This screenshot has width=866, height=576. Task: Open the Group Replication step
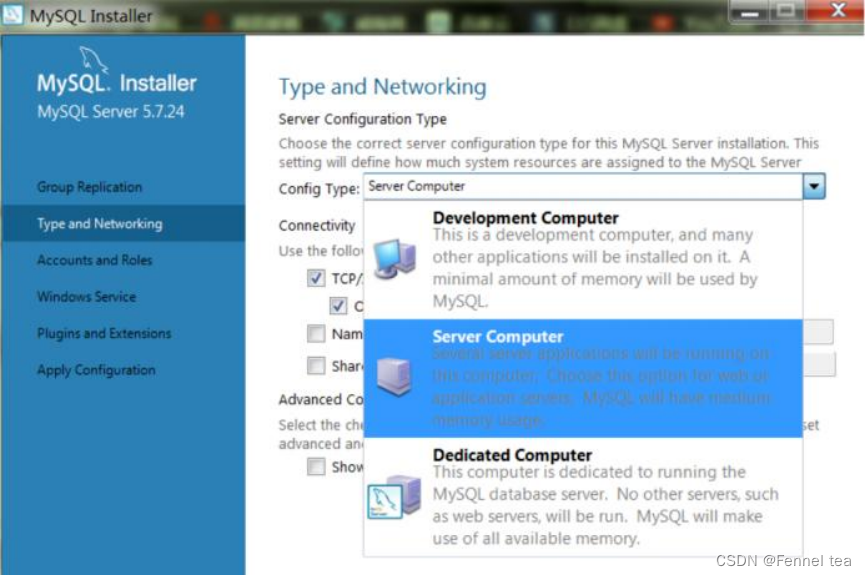pyautogui.click(x=89, y=187)
